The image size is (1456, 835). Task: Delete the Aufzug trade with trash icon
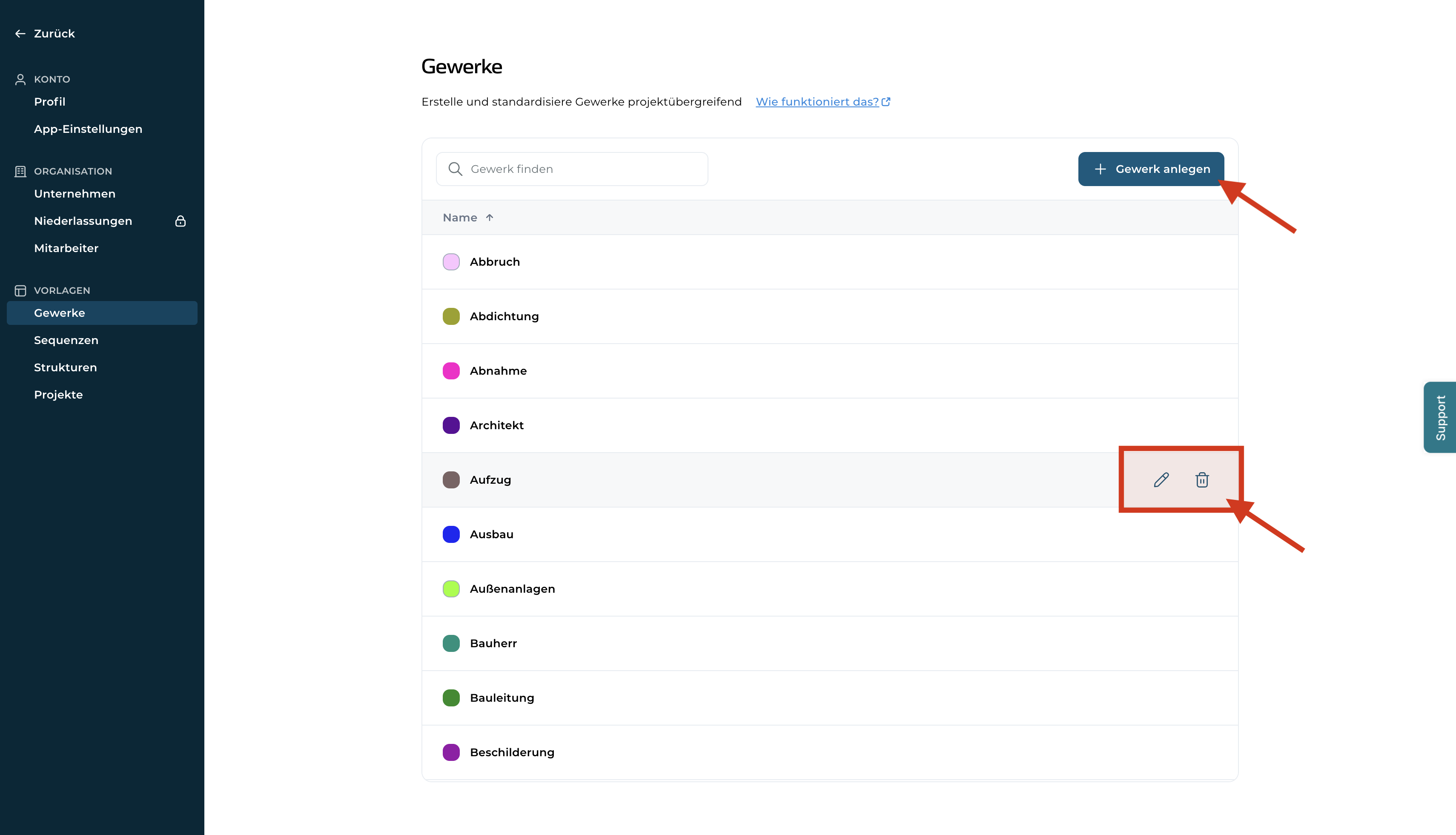[x=1202, y=480]
